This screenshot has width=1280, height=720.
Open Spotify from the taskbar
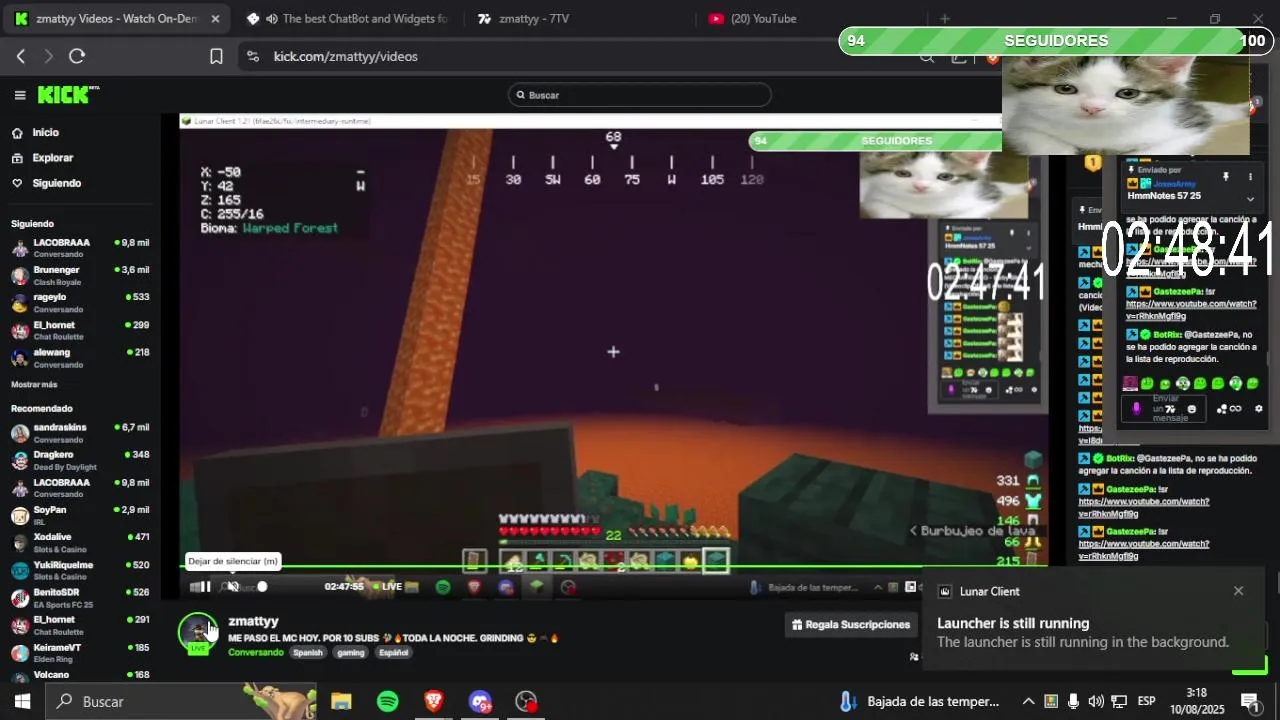coord(388,701)
